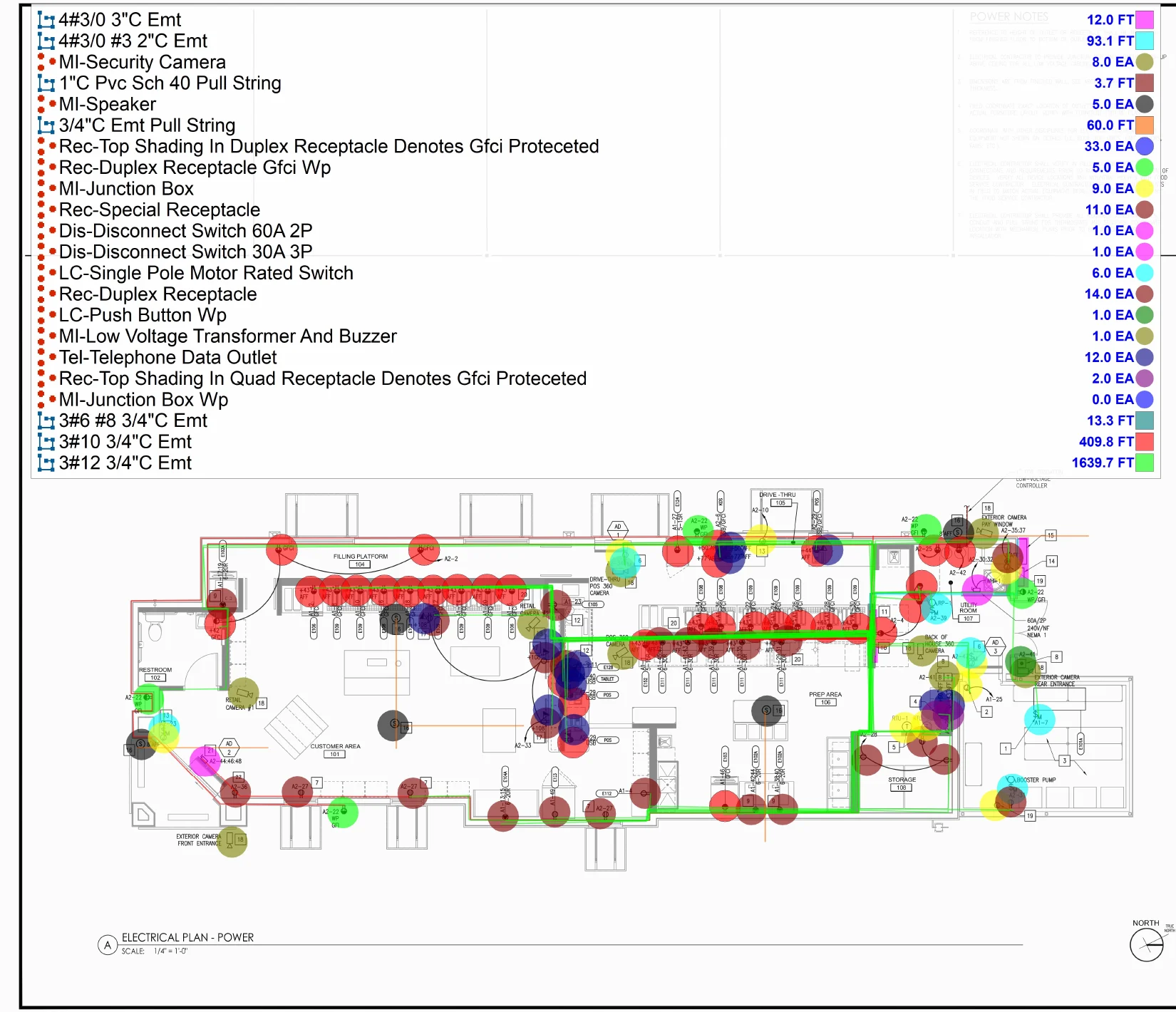Select the LC-Single Pole Motor Rated Switch entry
The height and width of the screenshot is (1012, 1176).
(x=206, y=273)
